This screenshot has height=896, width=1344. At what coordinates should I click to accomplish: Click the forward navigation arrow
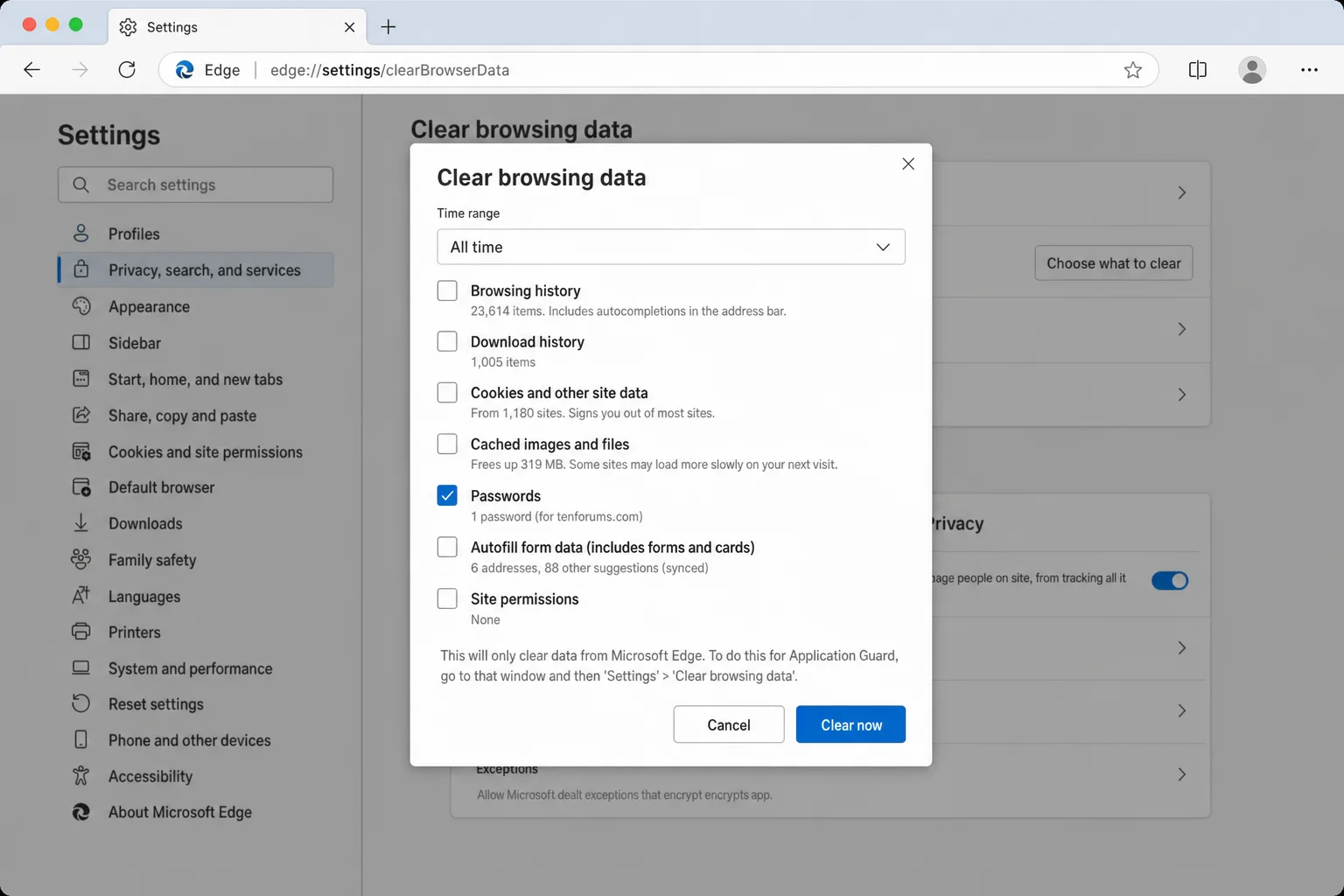pyautogui.click(x=80, y=70)
